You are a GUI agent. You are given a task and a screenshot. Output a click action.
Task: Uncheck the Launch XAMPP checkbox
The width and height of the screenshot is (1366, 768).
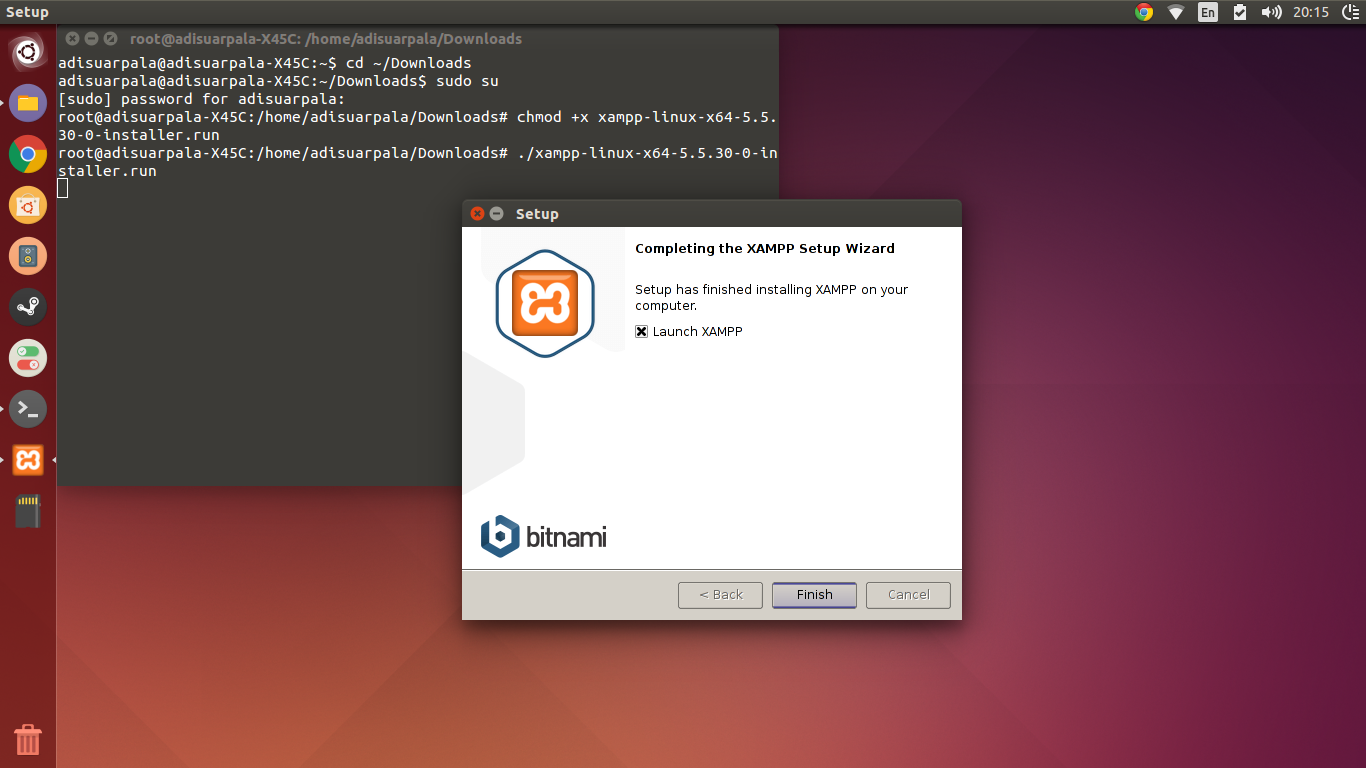tap(642, 331)
